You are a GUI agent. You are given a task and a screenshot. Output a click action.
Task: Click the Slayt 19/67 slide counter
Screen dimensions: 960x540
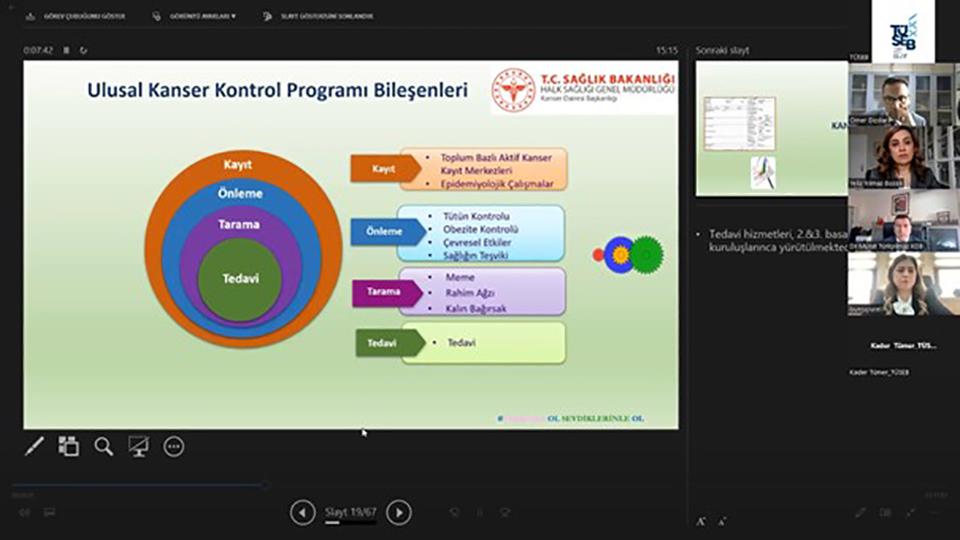coord(350,513)
